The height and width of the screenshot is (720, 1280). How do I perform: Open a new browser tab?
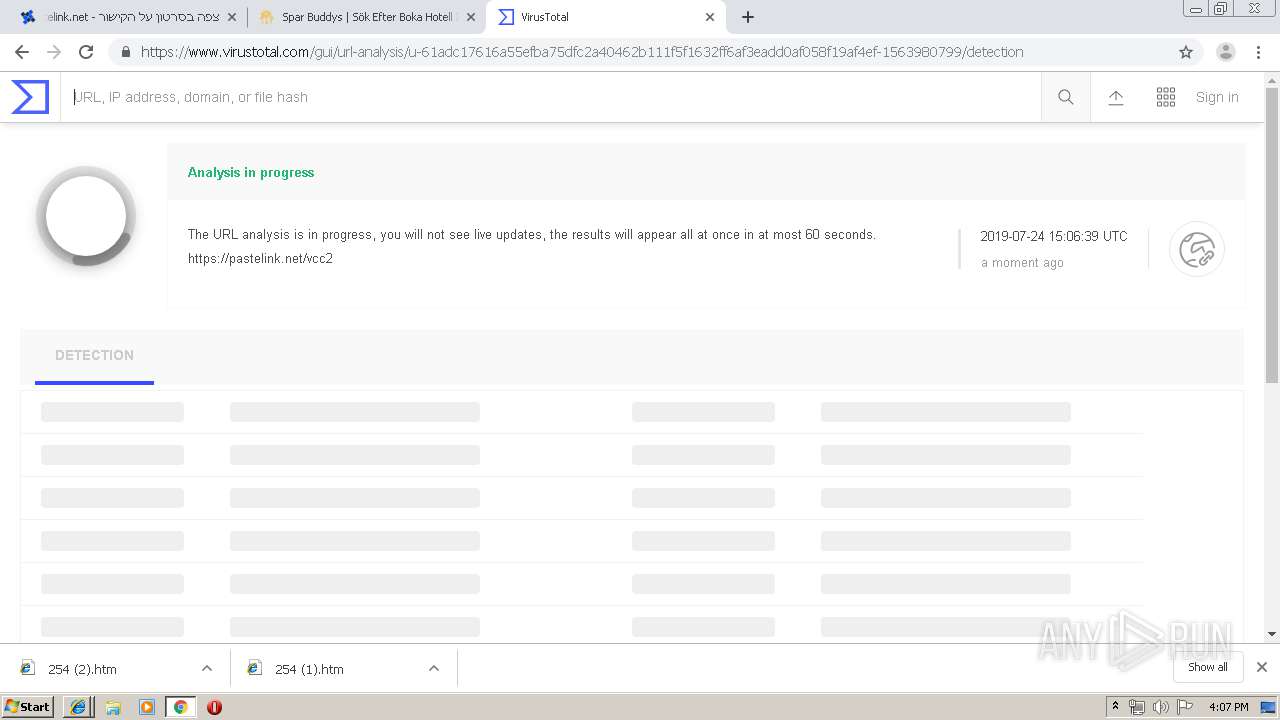click(748, 17)
